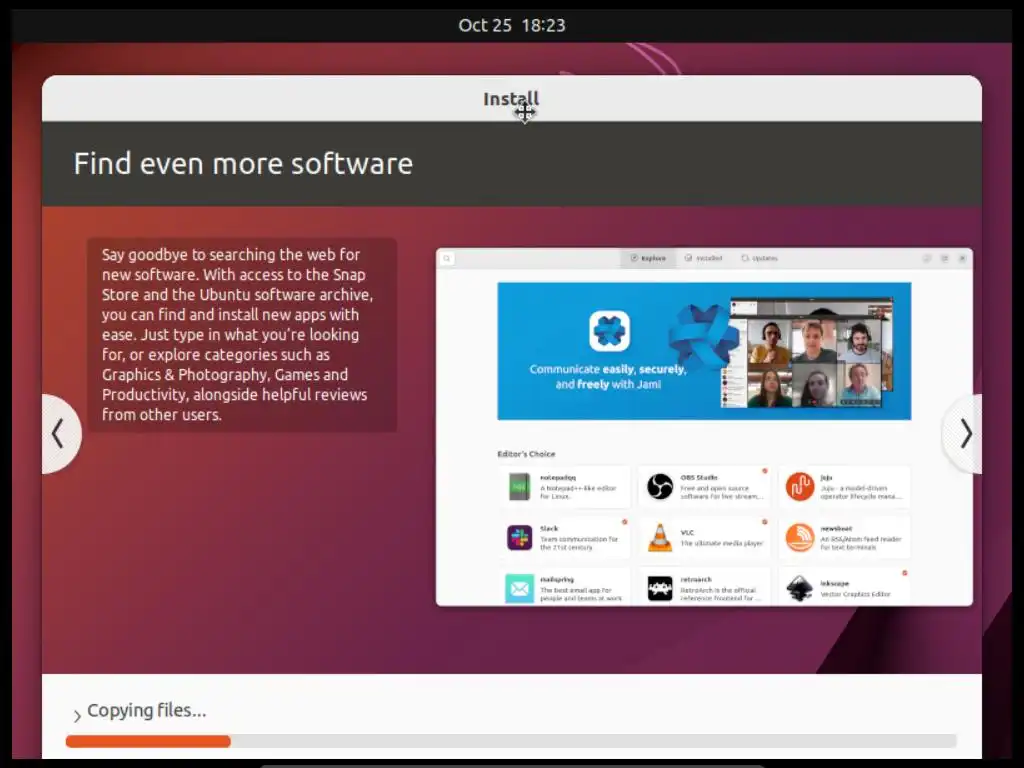The width and height of the screenshot is (1024, 768).
Task: Click the search icon in the Snap Store preview
Action: [x=447, y=259]
